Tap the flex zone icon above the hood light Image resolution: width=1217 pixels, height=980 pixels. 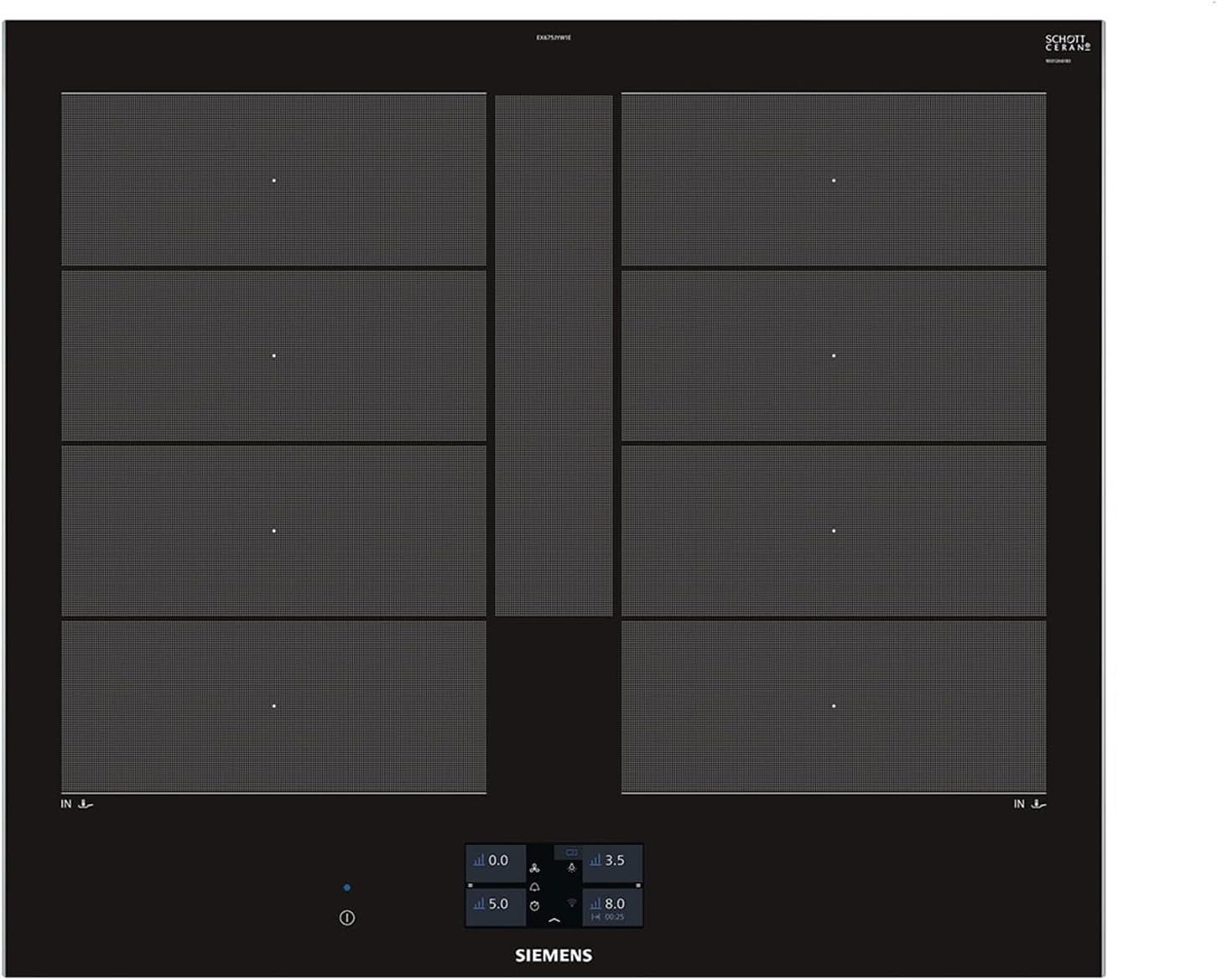tap(571, 852)
